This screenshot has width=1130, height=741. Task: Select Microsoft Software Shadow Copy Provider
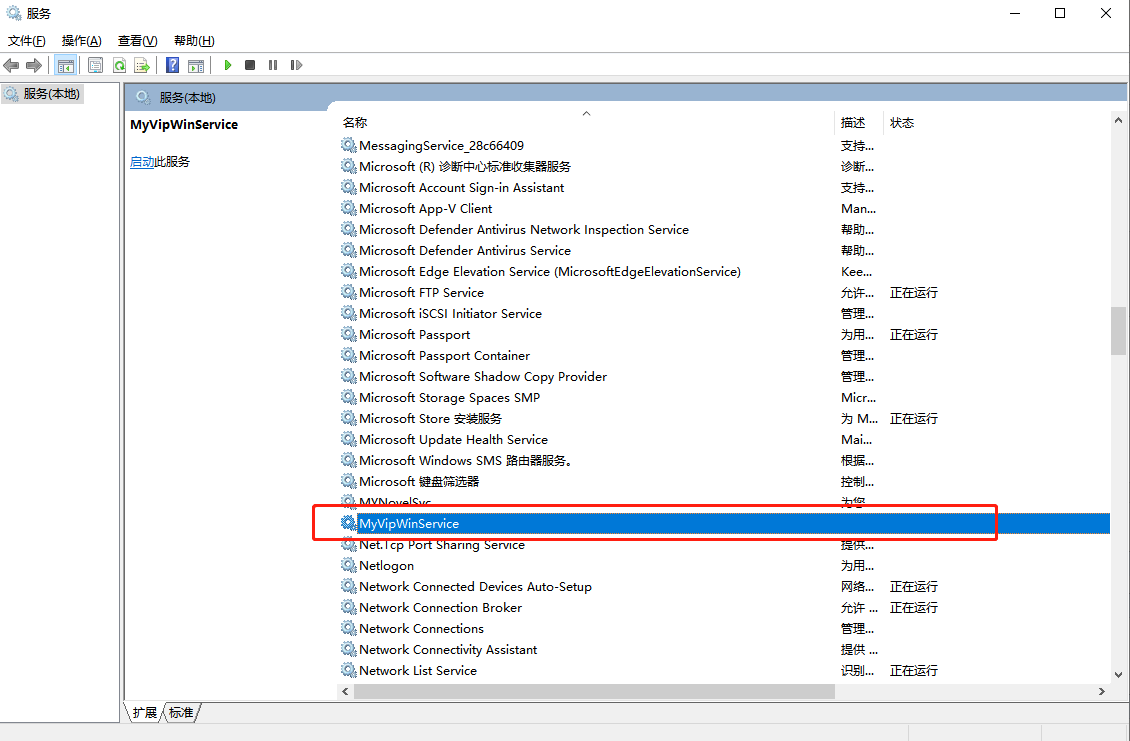[724, 376]
